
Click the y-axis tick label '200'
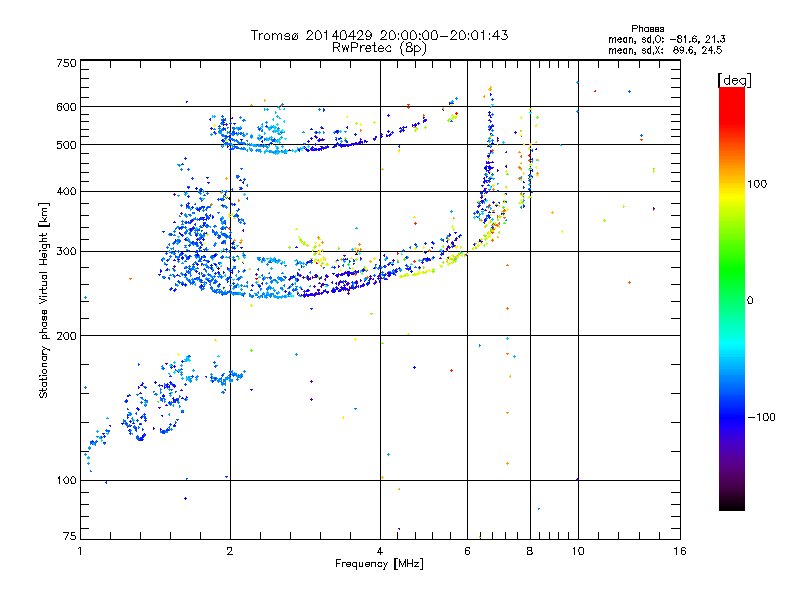coord(66,336)
